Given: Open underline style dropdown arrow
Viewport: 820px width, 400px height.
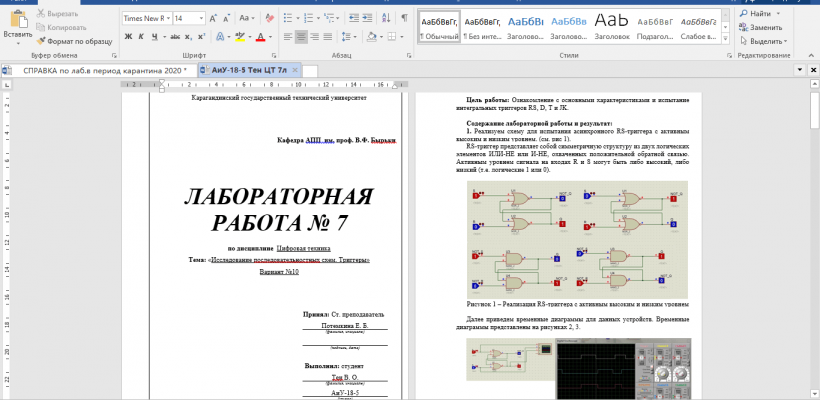Looking at the screenshot, I should point(164,37).
